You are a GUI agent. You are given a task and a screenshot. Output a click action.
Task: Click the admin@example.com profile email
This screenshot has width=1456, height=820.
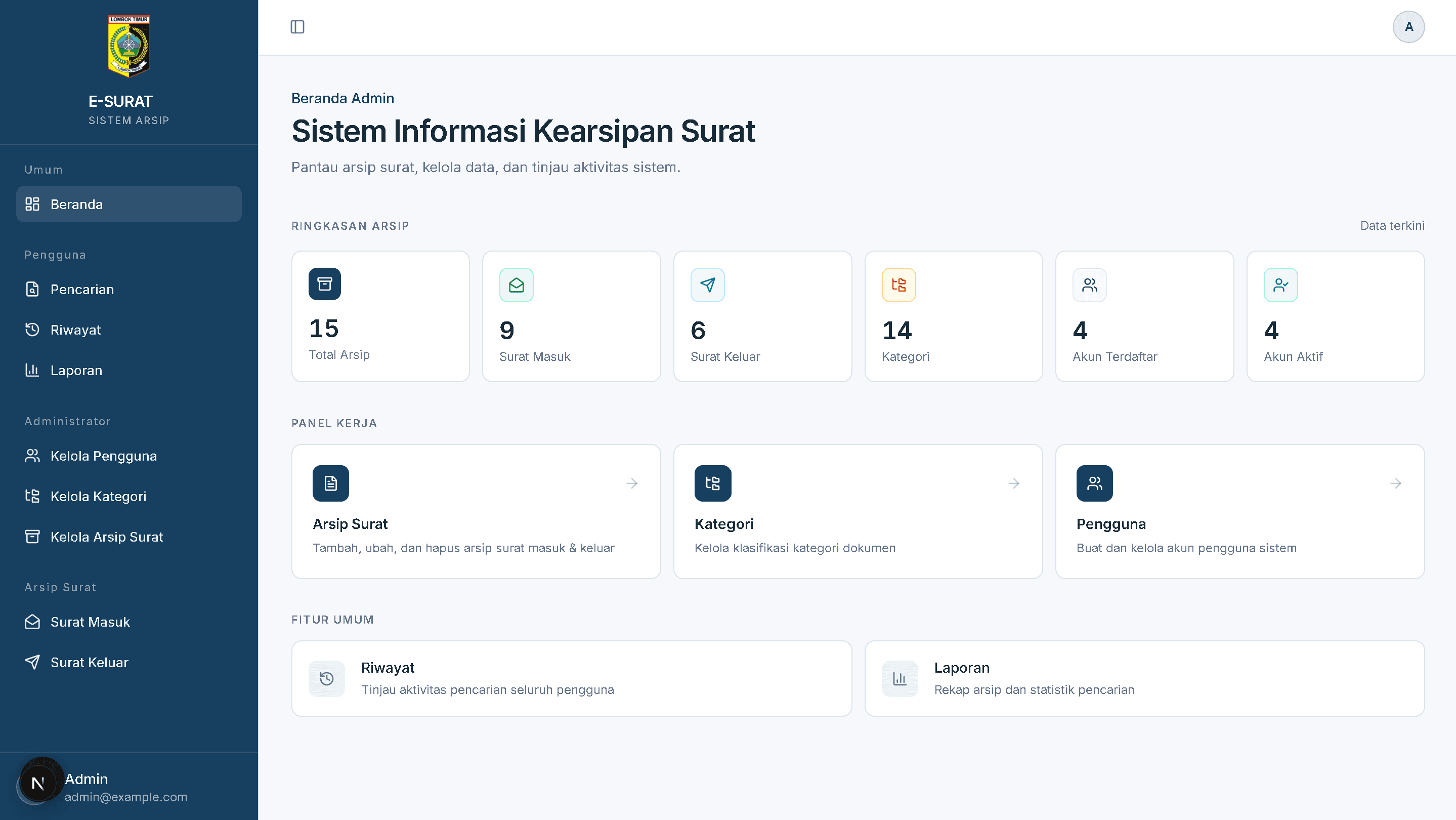point(126,797)
